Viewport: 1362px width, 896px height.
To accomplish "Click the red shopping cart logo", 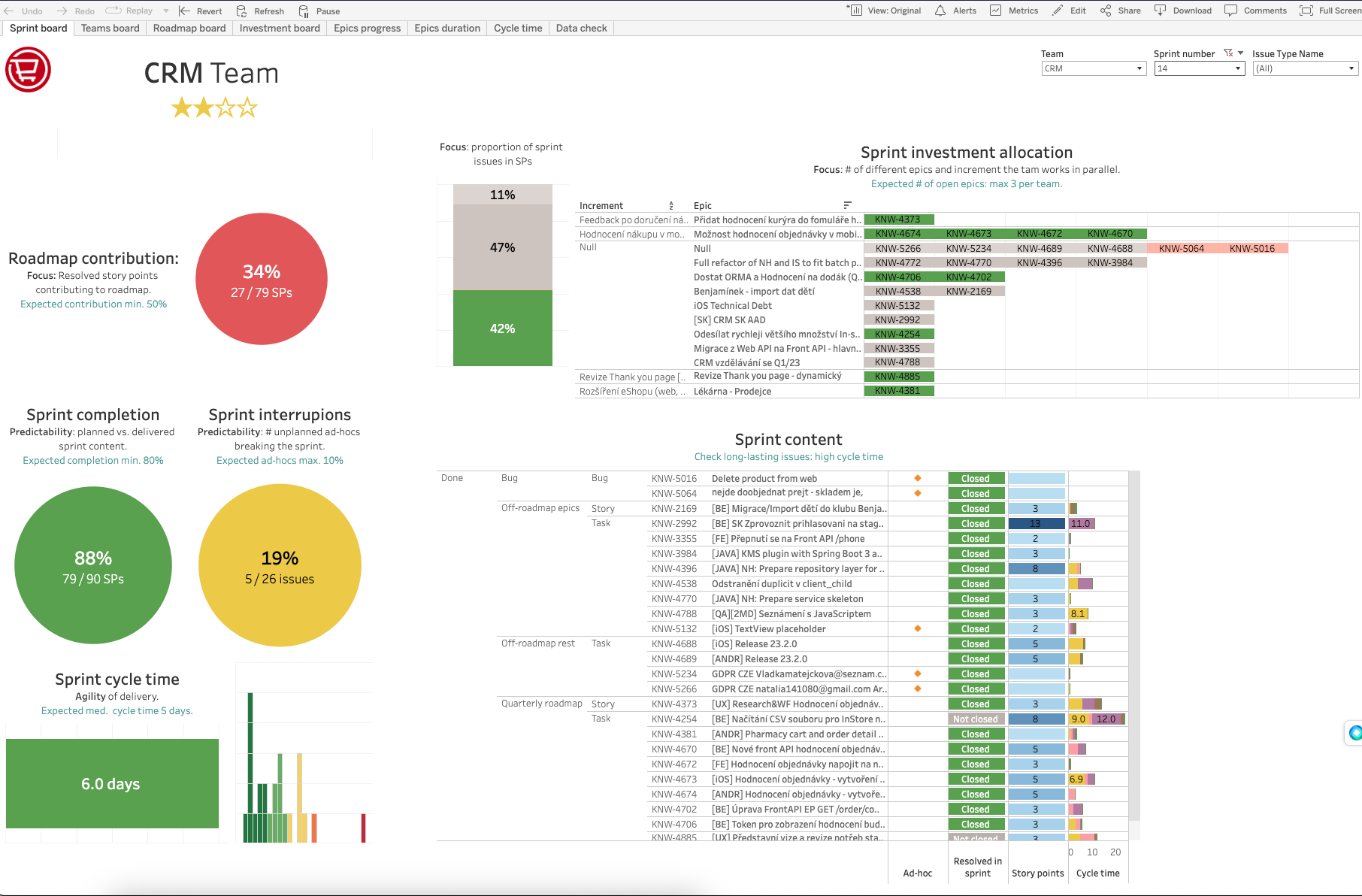I will (29, 70).
